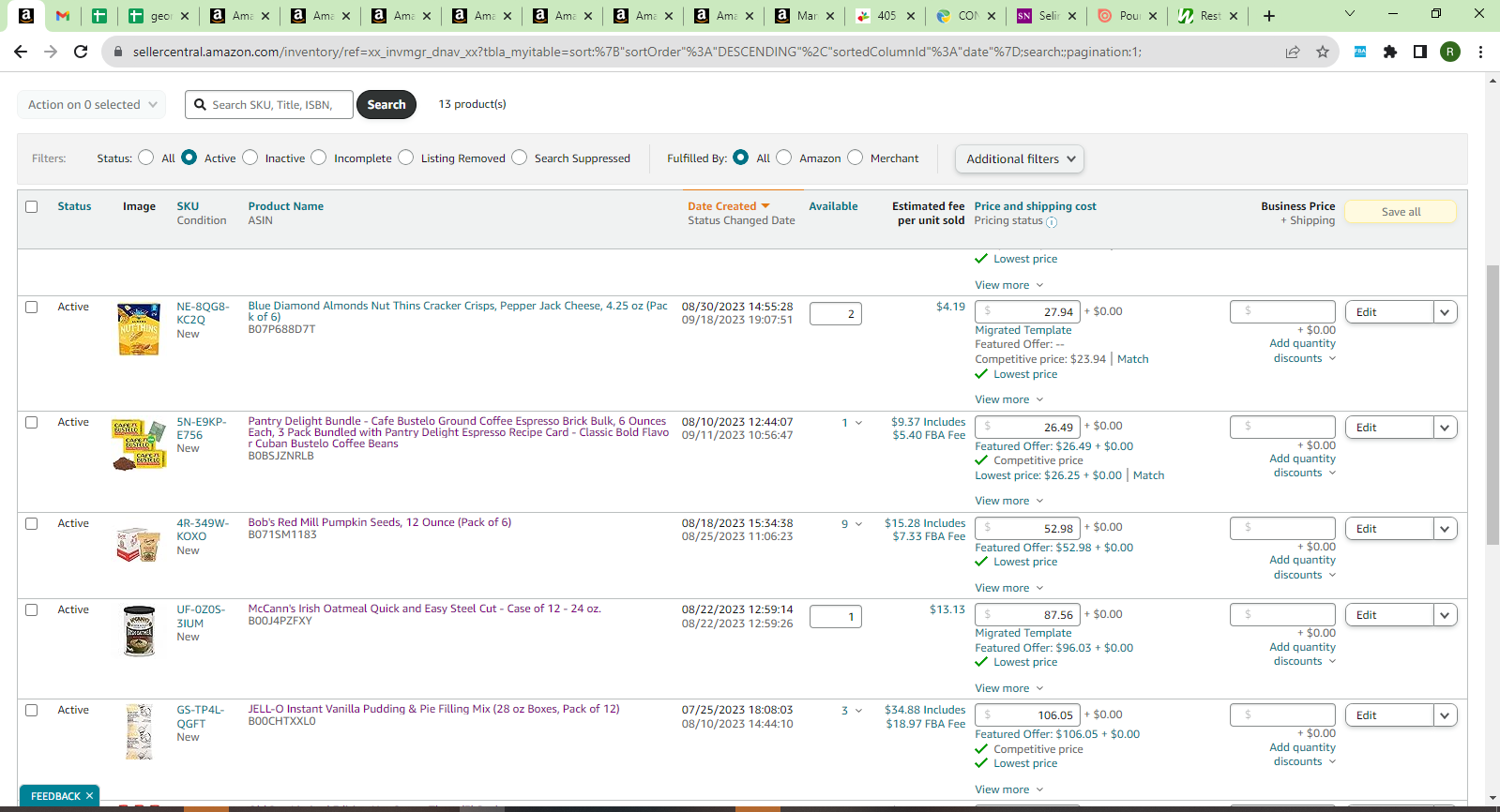
Task: Show the tab search dropdown
Action: [x=1350, y=14]
